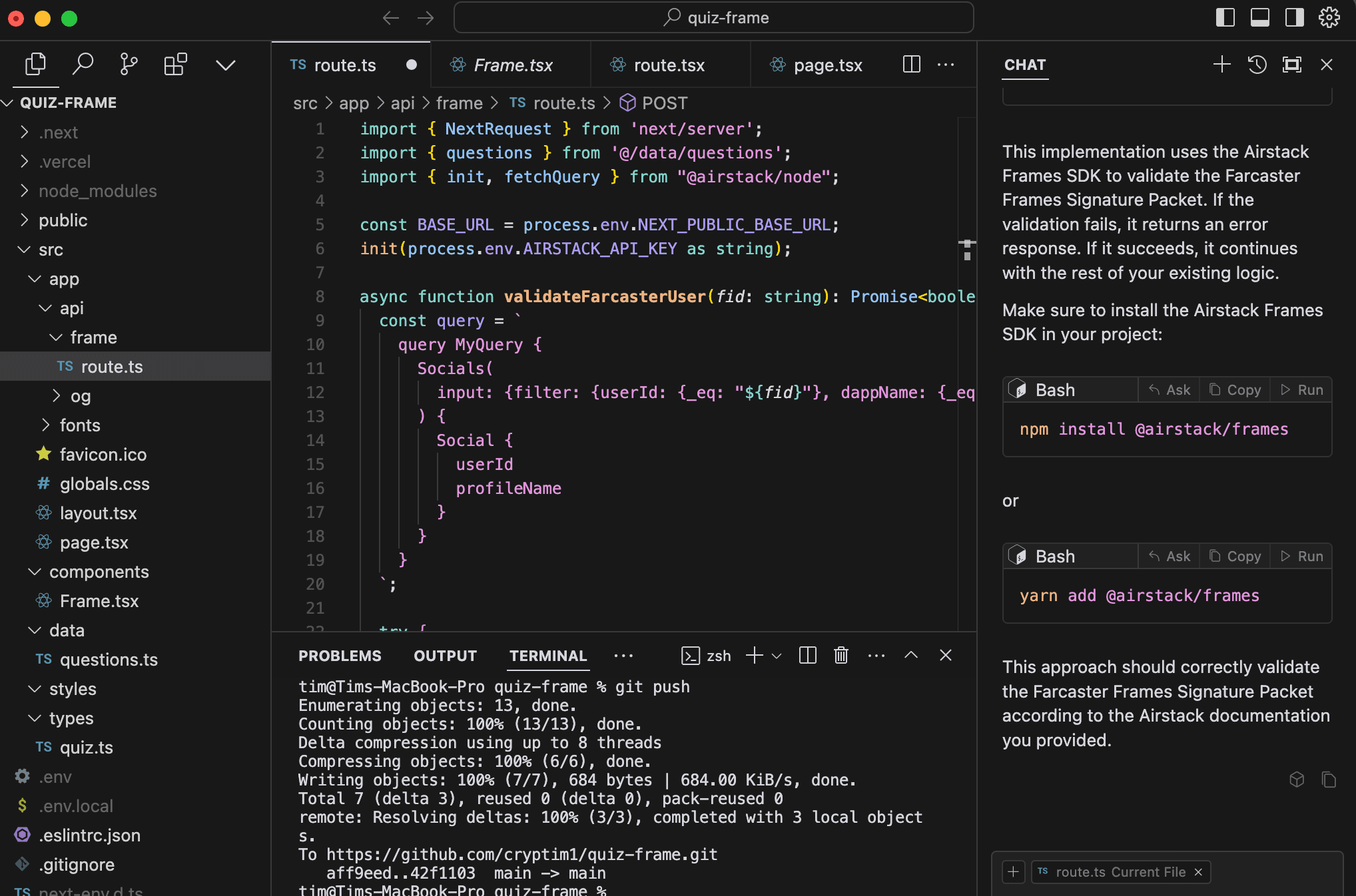Click the editor minimap scroll marker
The height and width of the screenshot is (896, 1356).
(x=967, y=250)
